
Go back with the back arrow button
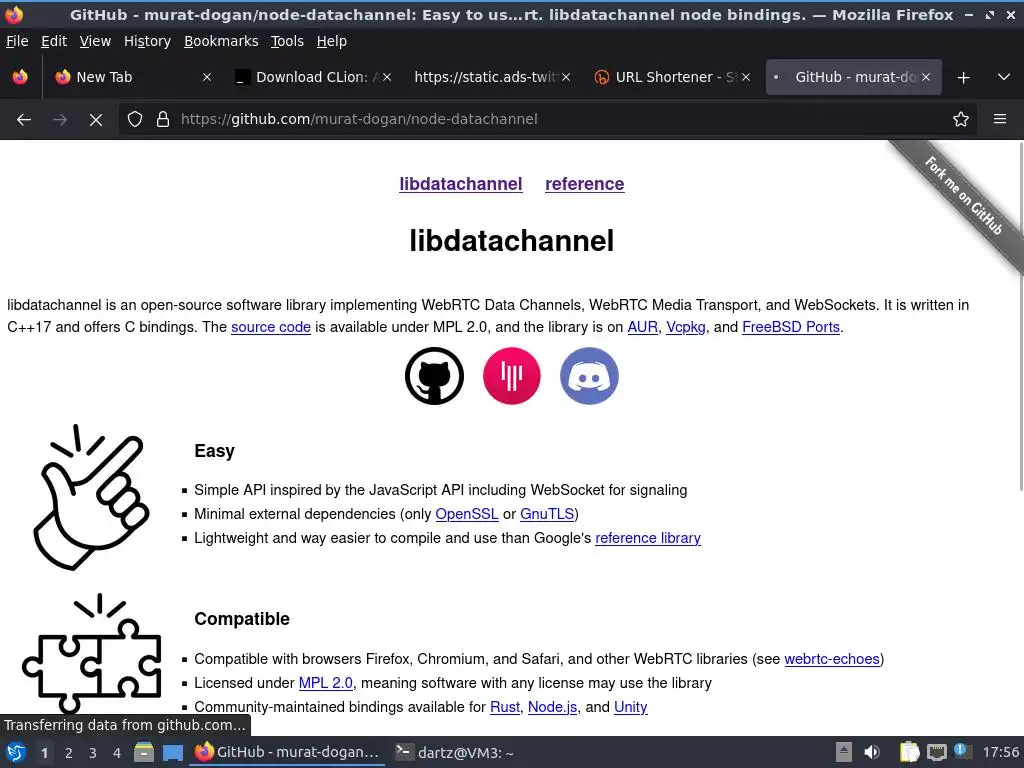(24, 120)
